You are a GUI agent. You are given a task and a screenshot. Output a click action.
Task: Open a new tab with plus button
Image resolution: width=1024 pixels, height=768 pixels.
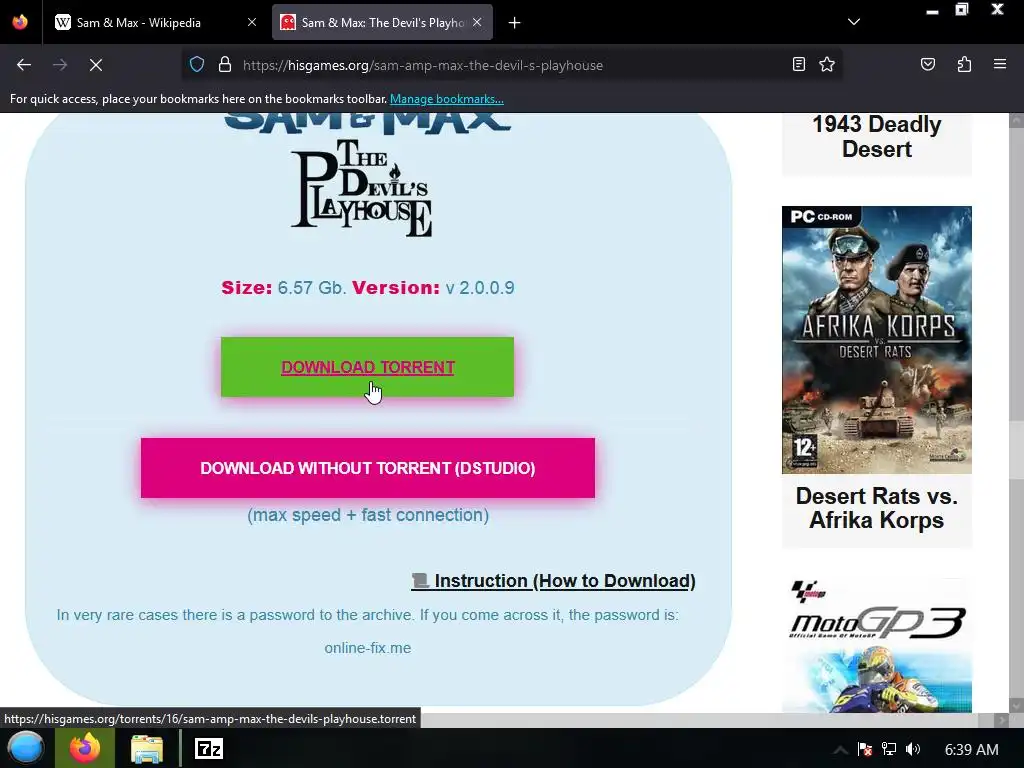pos(515,23)
